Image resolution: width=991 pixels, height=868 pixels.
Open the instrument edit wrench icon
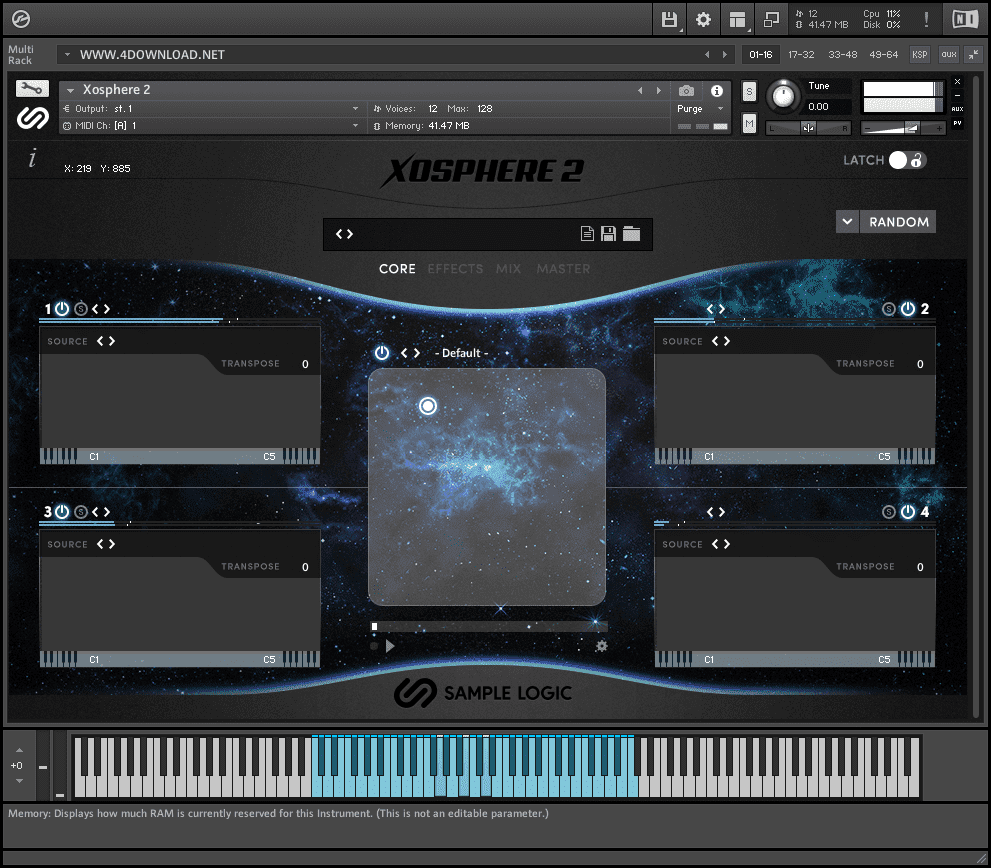pos(32,89)
